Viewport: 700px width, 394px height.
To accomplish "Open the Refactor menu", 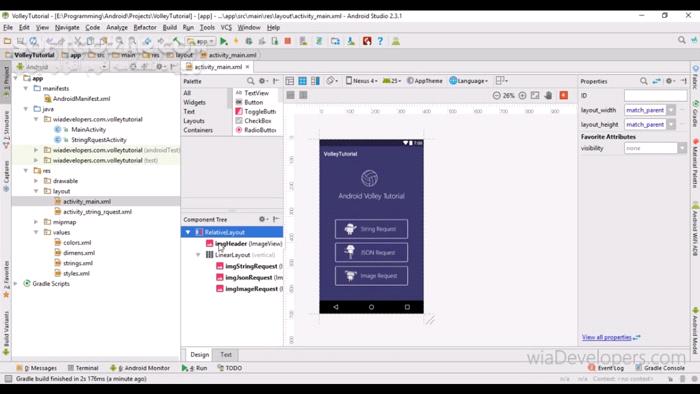I will 145,27.
